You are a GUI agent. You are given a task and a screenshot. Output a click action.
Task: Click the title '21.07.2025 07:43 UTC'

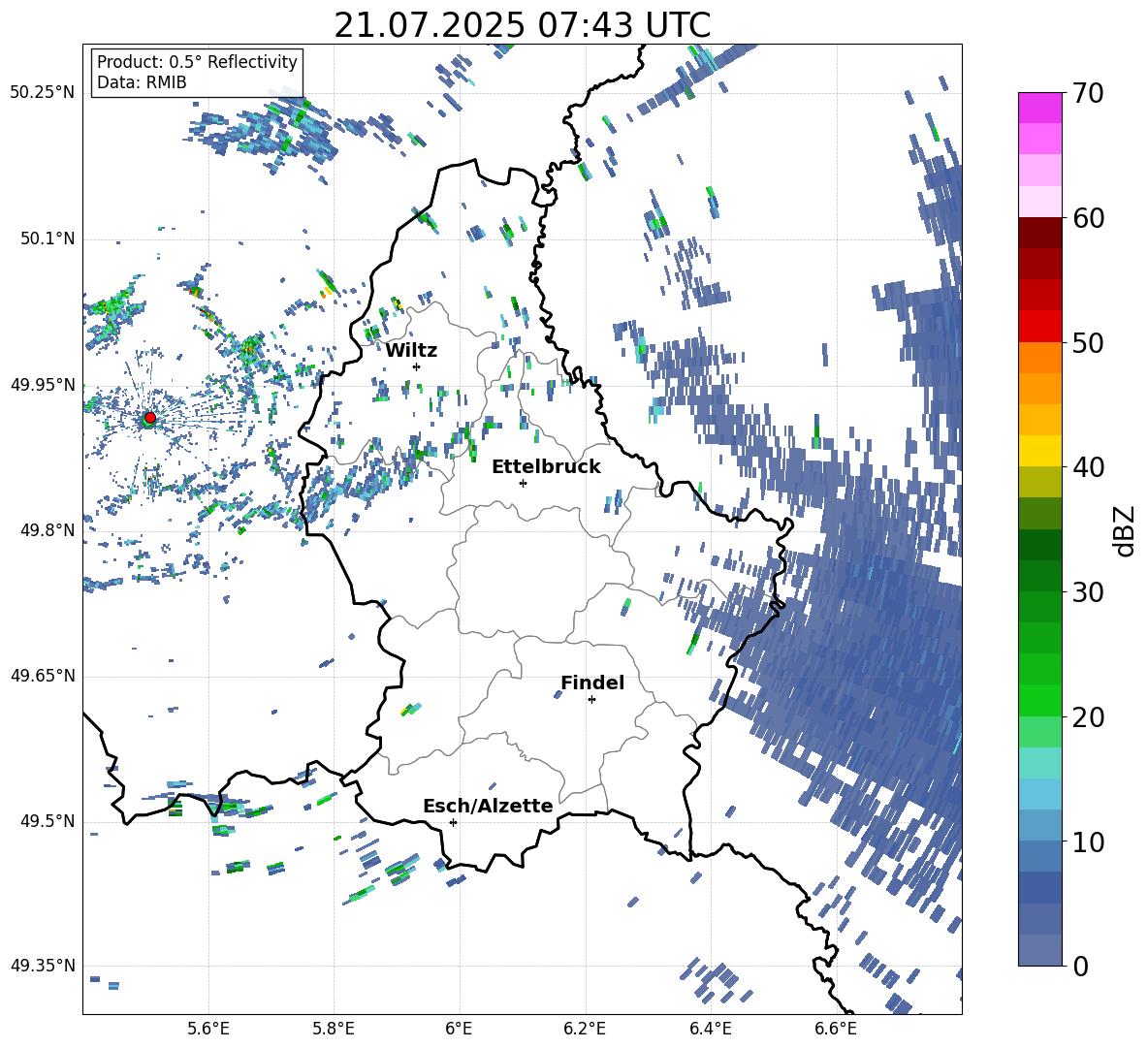(x=523, y=25)
